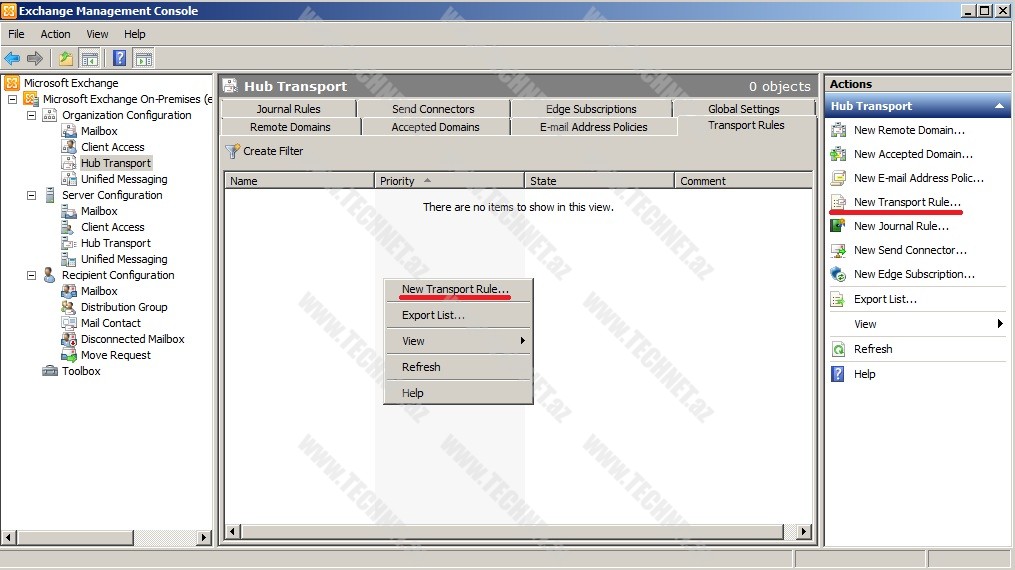The height and width of the screenshot is (570, 1015).
Task: Switch to the Send Connectors tab
Action: (x=433, y=109)
